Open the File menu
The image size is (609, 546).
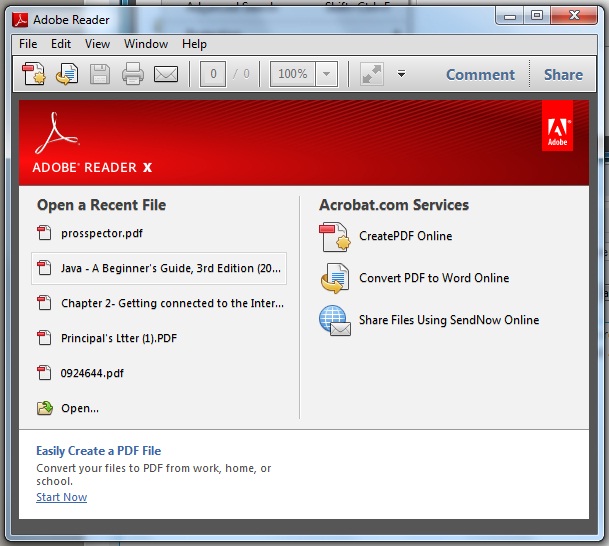pyautogui.click(x=28, y=44)
